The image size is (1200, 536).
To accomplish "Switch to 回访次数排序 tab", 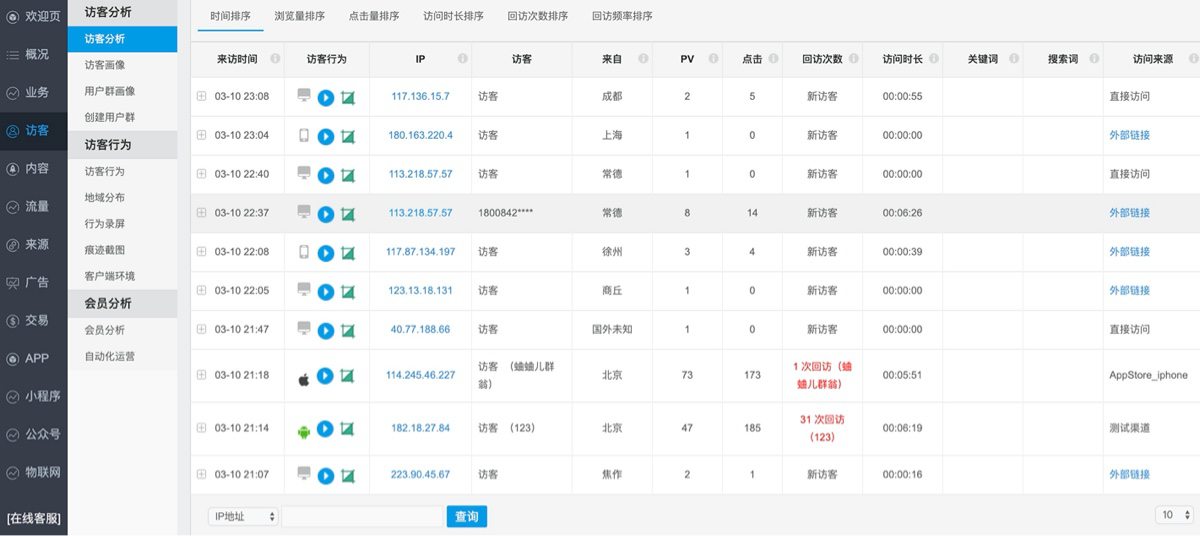I will 537,16.
